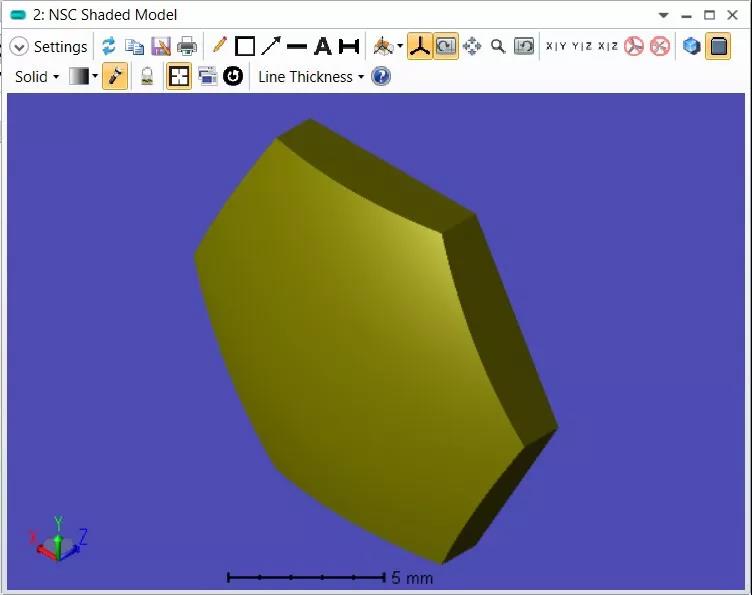Toggle the lock window padlock icon
The width and height of the screenshot is (752, 595).
[x=147, y=76]
